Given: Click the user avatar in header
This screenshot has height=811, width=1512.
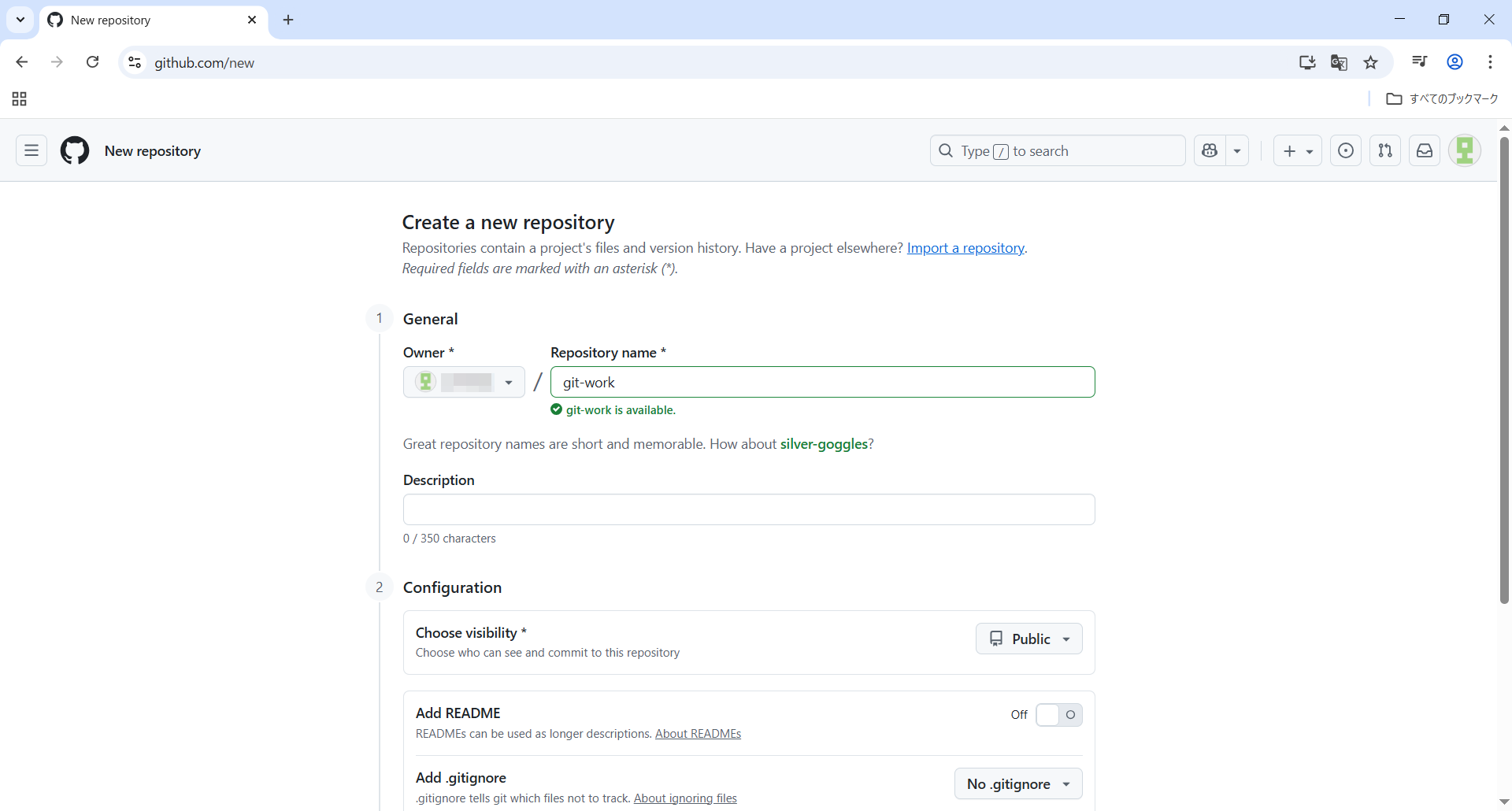Looking at the screenshot, I should click(1465, 150).
